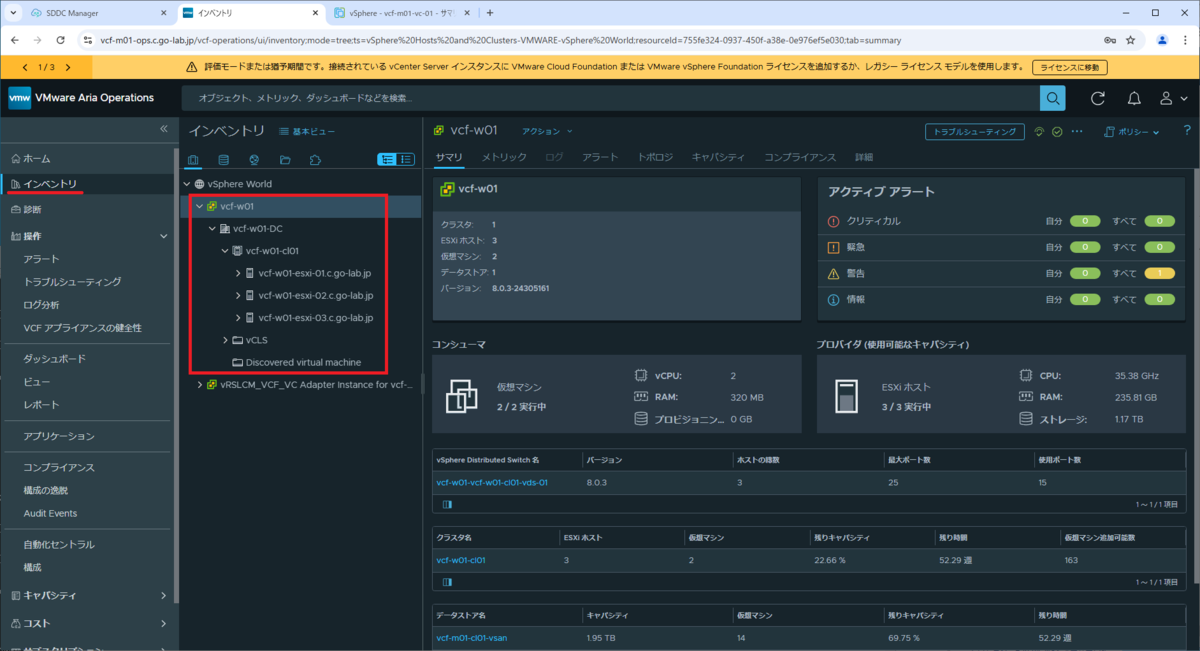The height and width of the screenshot is (651, 1200).
Task: Click the ライセンスに移動 button
Action: click(1069, 67)
